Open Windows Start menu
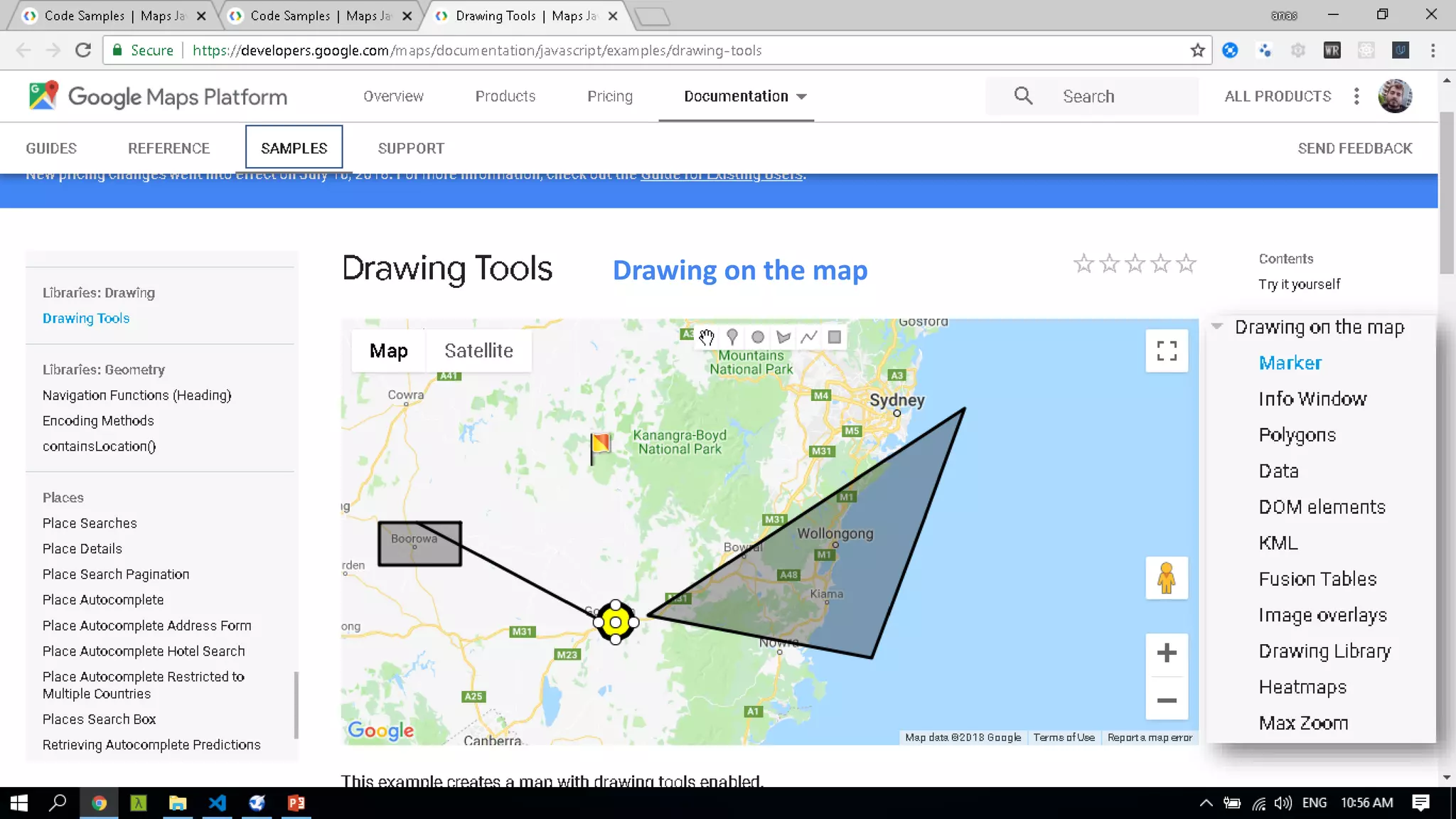1456x819 pixels. tap(19, 803)
